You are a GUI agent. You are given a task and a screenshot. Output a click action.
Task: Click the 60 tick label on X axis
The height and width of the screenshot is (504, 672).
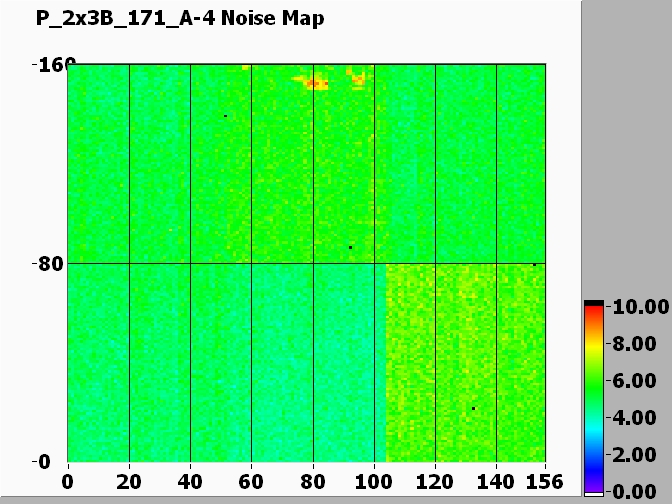[x=251, y=481]
